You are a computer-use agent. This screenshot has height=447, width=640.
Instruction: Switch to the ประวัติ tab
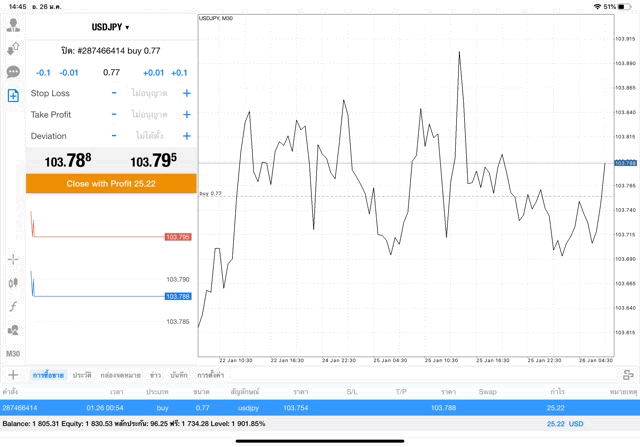[82, 375]
